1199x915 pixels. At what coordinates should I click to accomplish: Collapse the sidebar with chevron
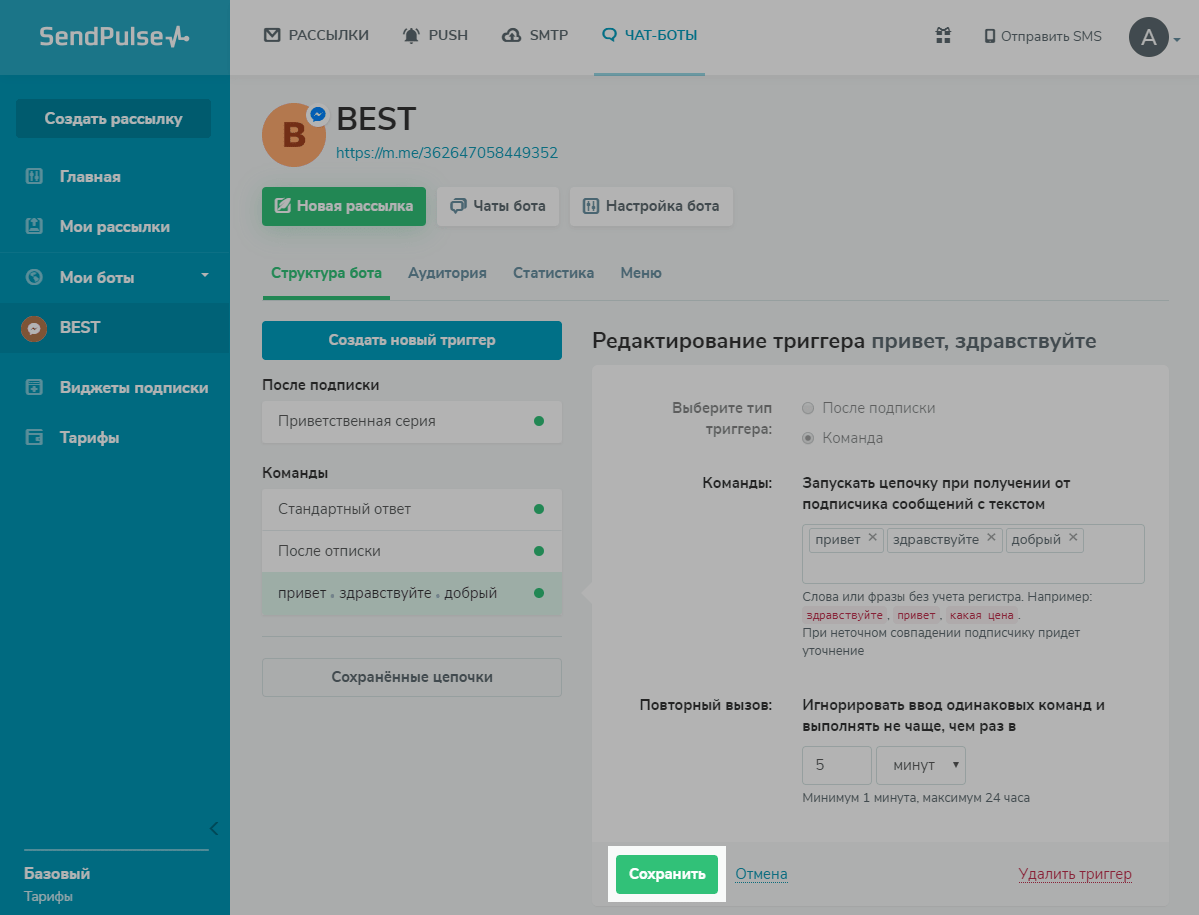point(214,828)
